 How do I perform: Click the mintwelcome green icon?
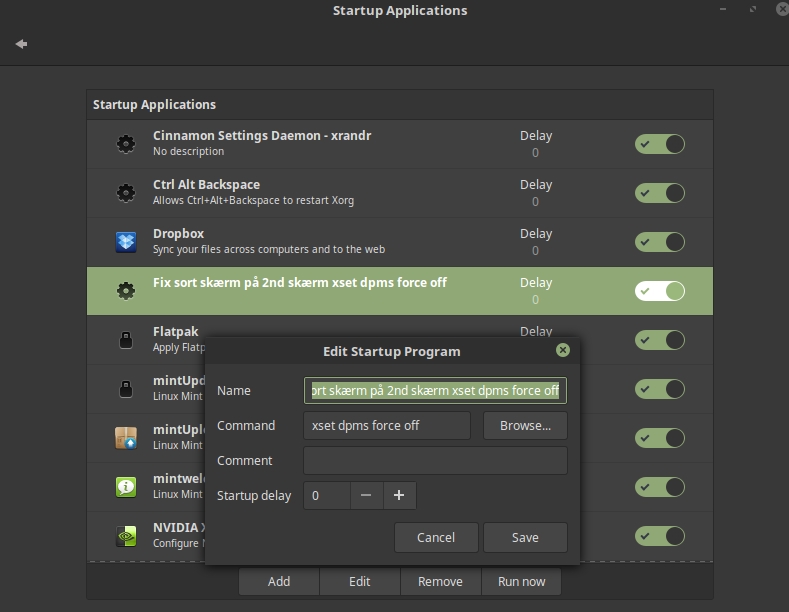click(126, 487)
